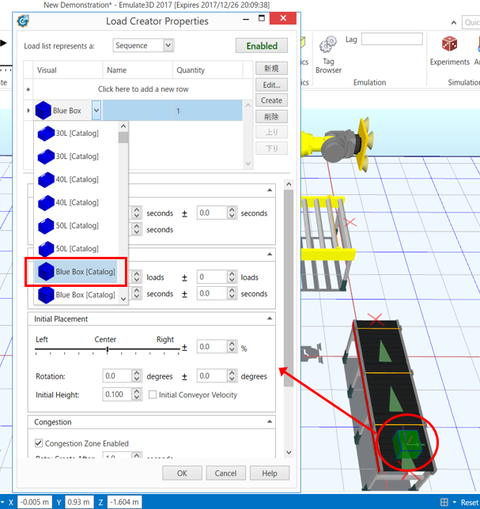Click the Initial Height input field
This screenshot has height=509, width=480.
coord(117,394)
